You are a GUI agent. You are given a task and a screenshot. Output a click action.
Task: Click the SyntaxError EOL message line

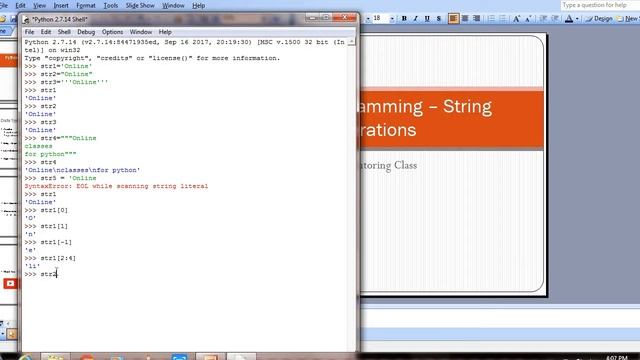[116, 186]
